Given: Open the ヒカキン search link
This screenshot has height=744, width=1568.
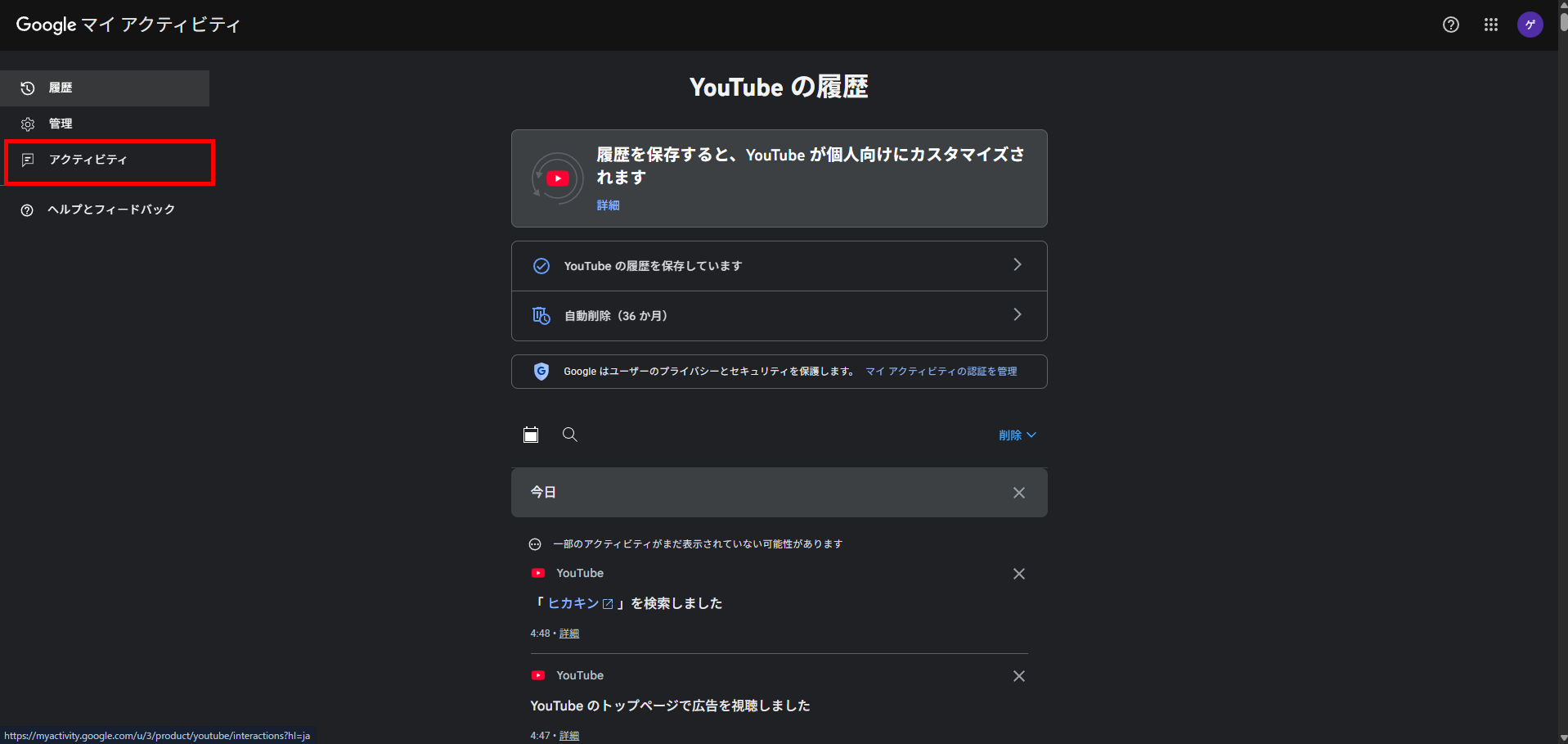Looking at the screenshot, I should click(573, 603).
